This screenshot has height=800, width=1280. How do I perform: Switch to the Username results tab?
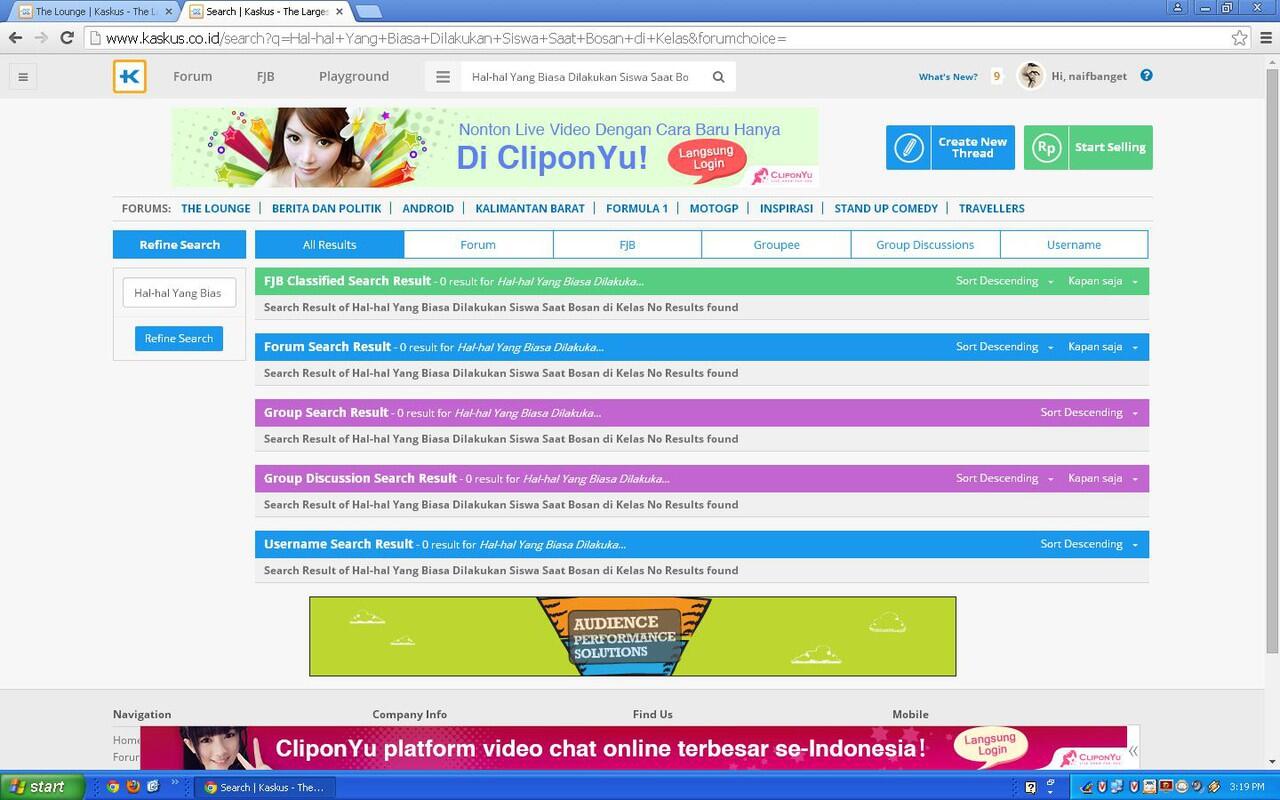[1074, 245]
